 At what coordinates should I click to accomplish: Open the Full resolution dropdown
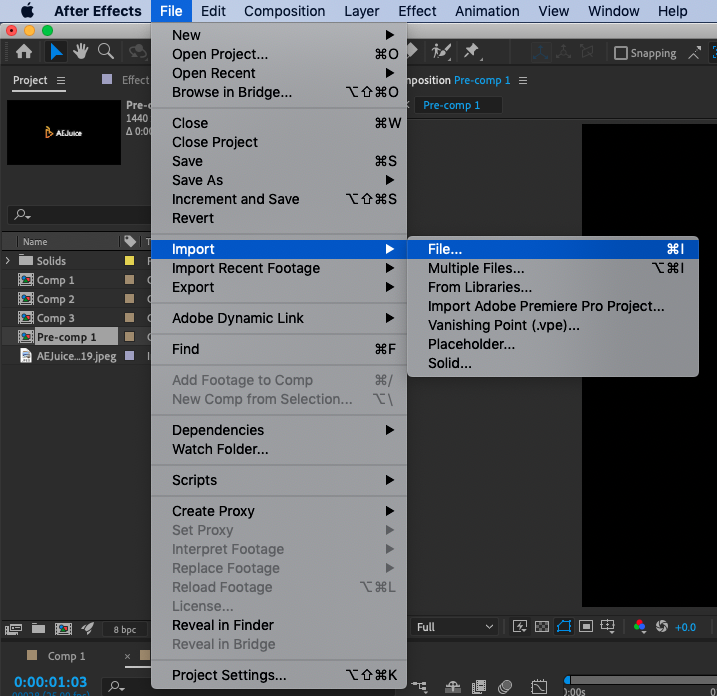[455, 627]
